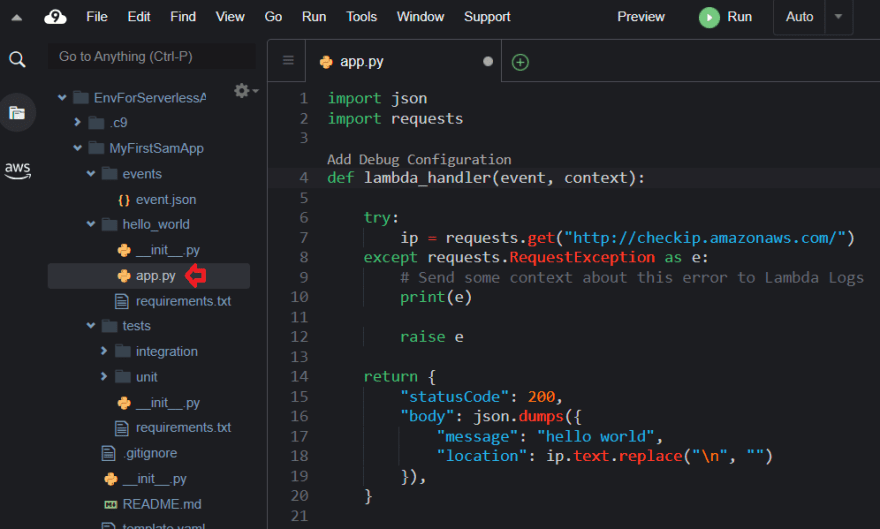The image size is (880, 529).
Task: Click line number 4 in the gutter
Action: 304,178
